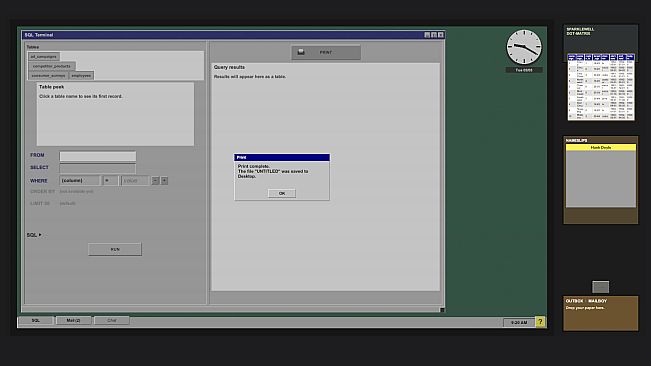Open Mail (2) from the taskbar
This screenshot has width=651, height=366.
click(73, 320)
